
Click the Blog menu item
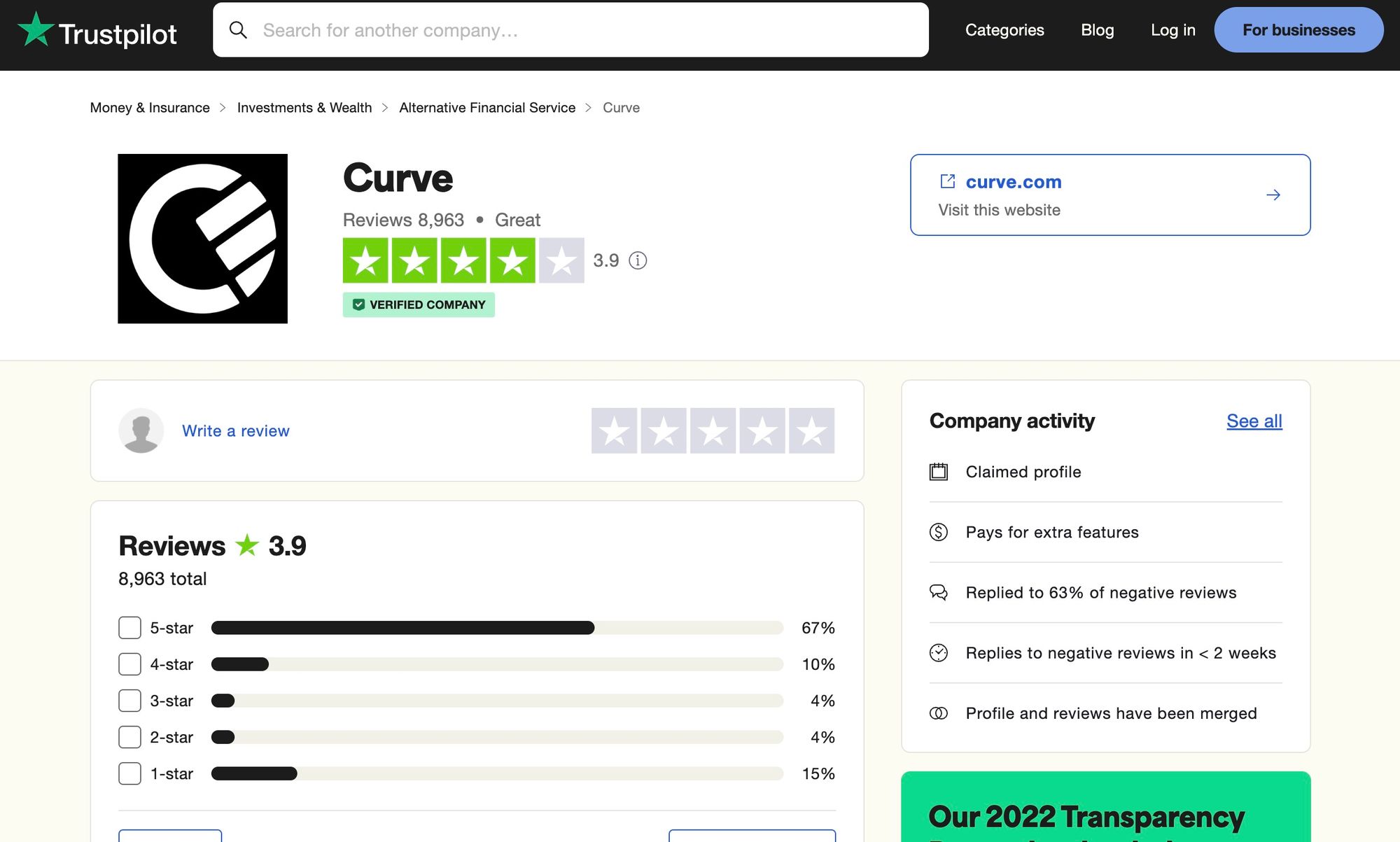tap(1097, 30)
